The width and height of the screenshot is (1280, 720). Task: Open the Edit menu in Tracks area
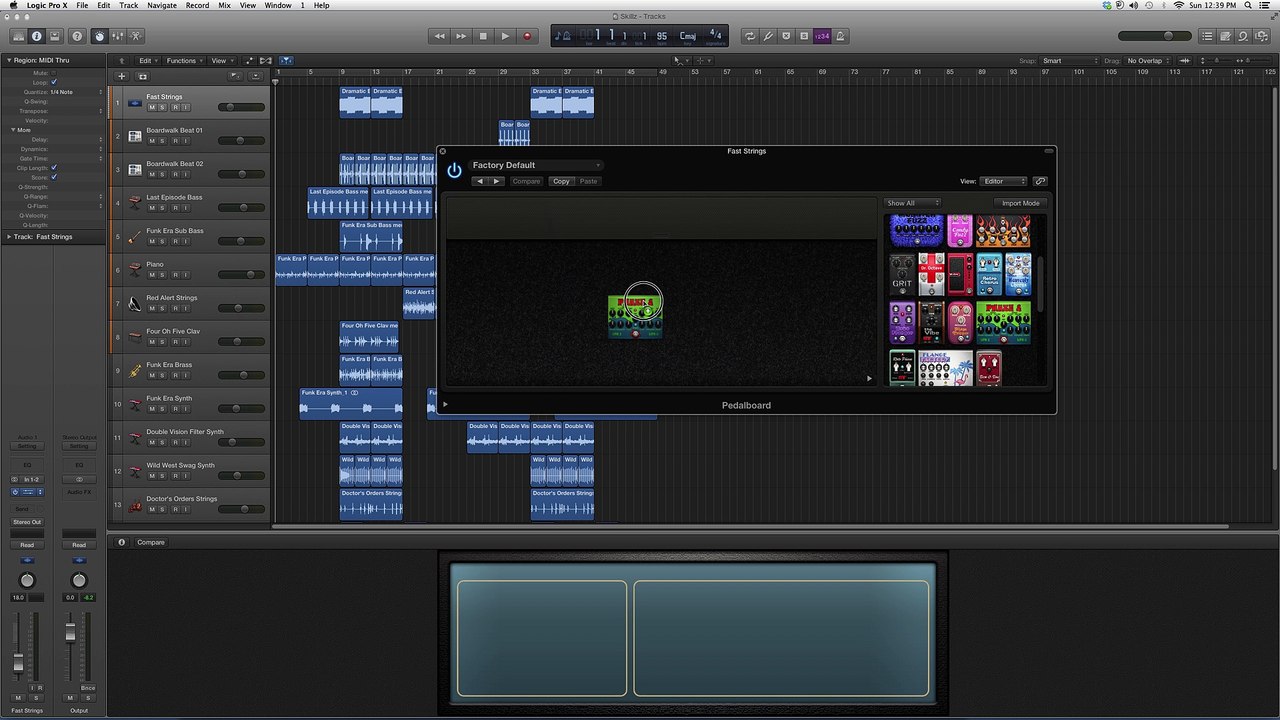click(147, 61)
